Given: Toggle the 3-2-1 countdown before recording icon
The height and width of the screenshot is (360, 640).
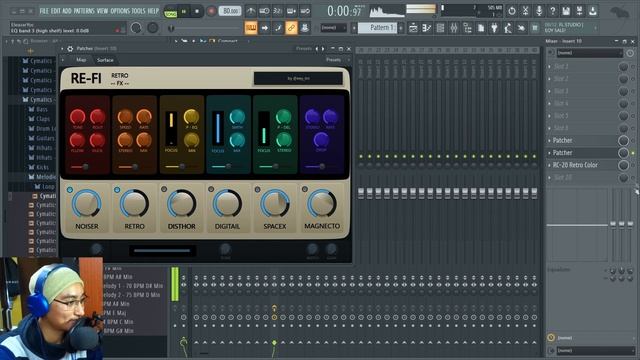Looking at the screenshot, I should [278, 11].
